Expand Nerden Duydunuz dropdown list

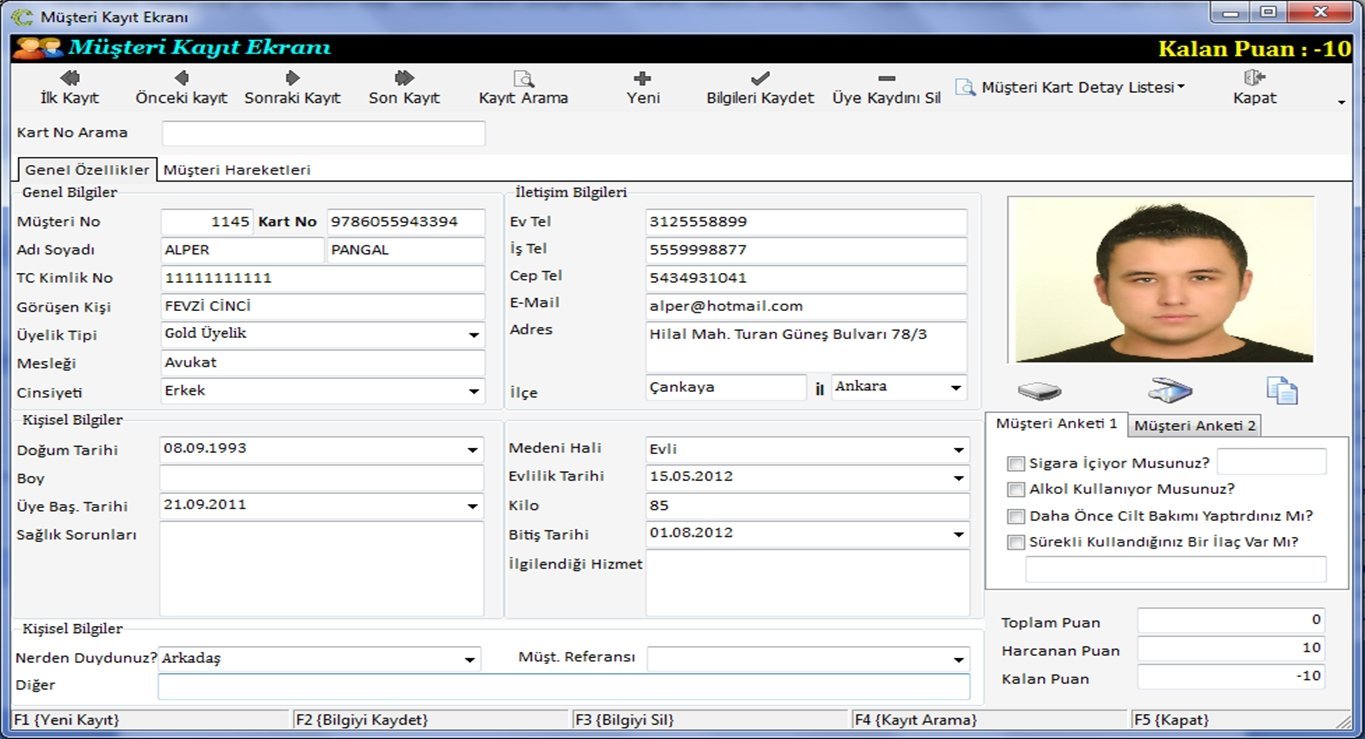click(470, 659)
